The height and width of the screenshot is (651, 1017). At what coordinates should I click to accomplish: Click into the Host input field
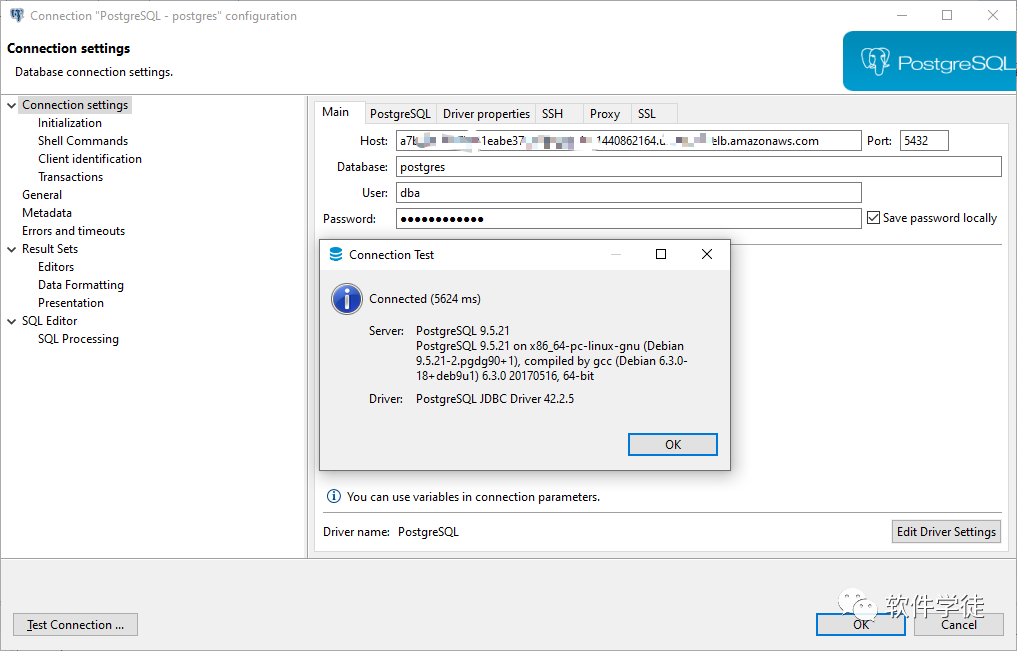click(628, 141)
